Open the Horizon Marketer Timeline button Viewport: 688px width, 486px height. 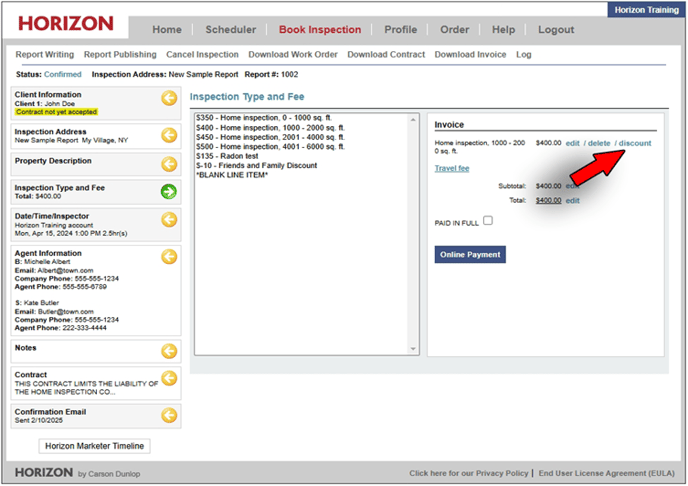(94, 446)
